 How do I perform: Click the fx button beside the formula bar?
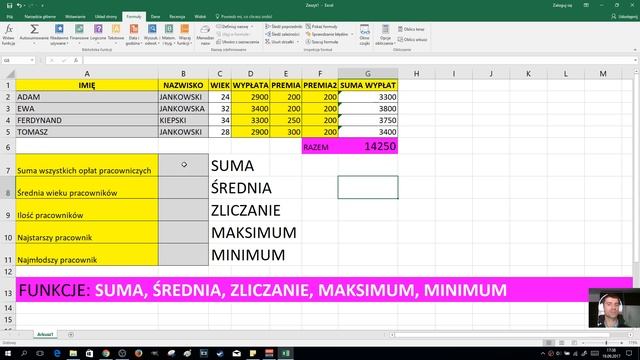76,60
